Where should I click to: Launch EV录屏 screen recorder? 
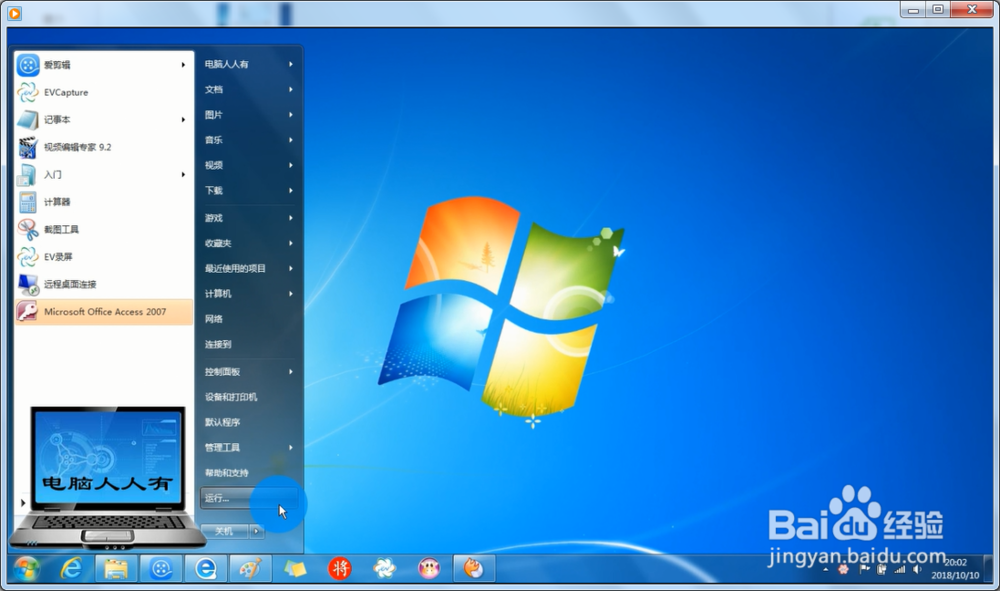[x=104, y=257]
